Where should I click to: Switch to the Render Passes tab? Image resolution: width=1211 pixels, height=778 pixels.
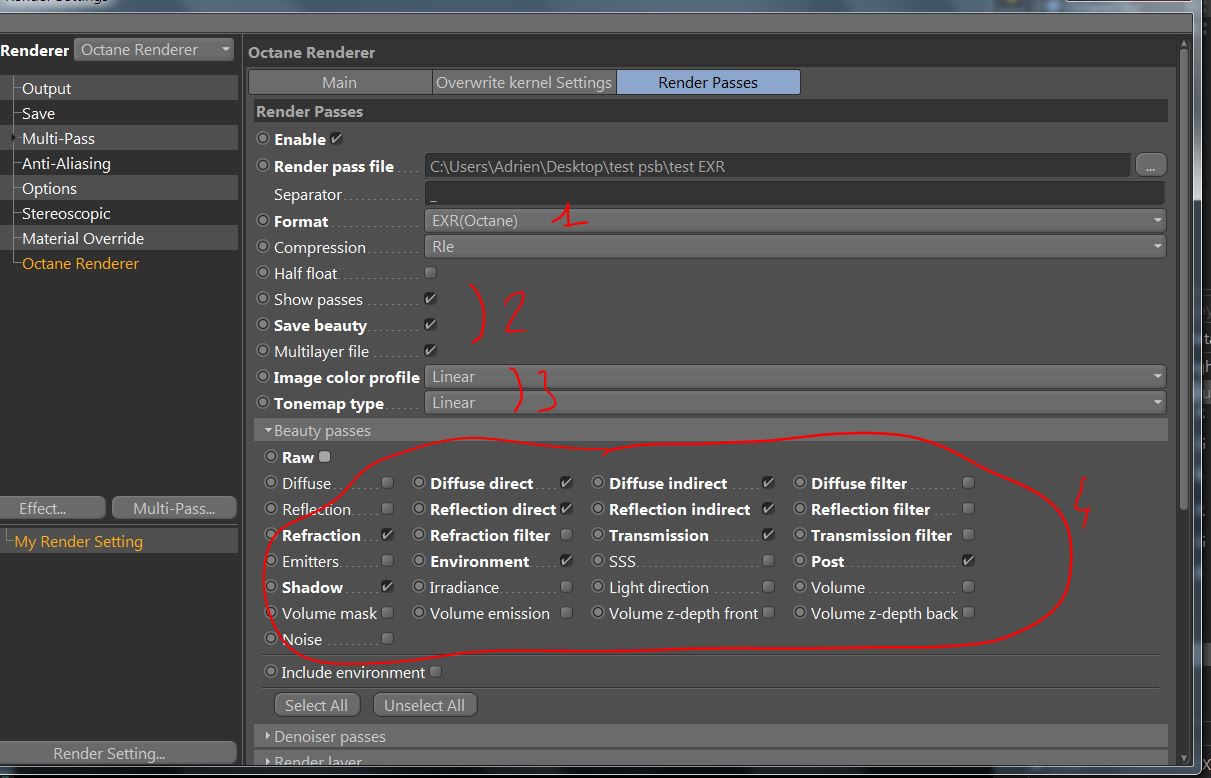(708, 82)
